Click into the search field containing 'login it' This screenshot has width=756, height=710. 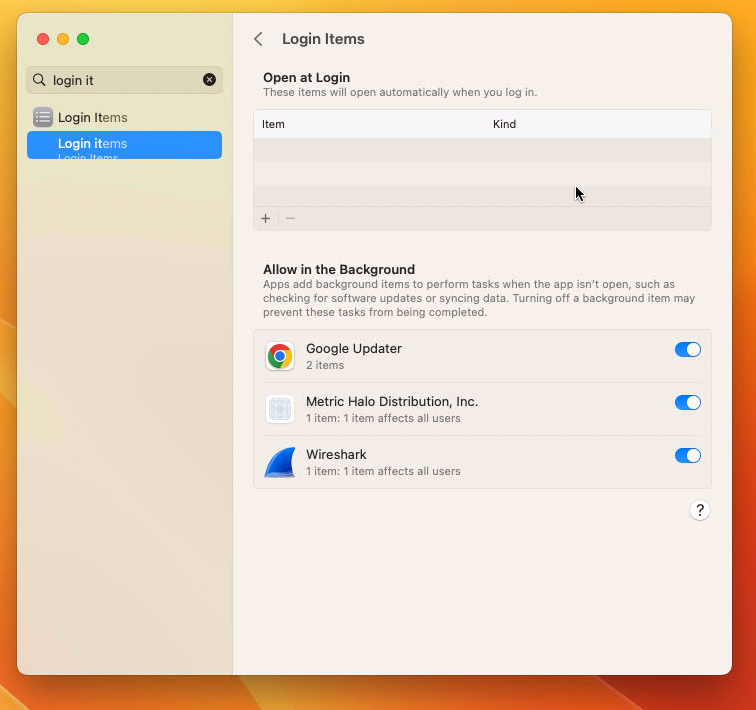[124, 80]
